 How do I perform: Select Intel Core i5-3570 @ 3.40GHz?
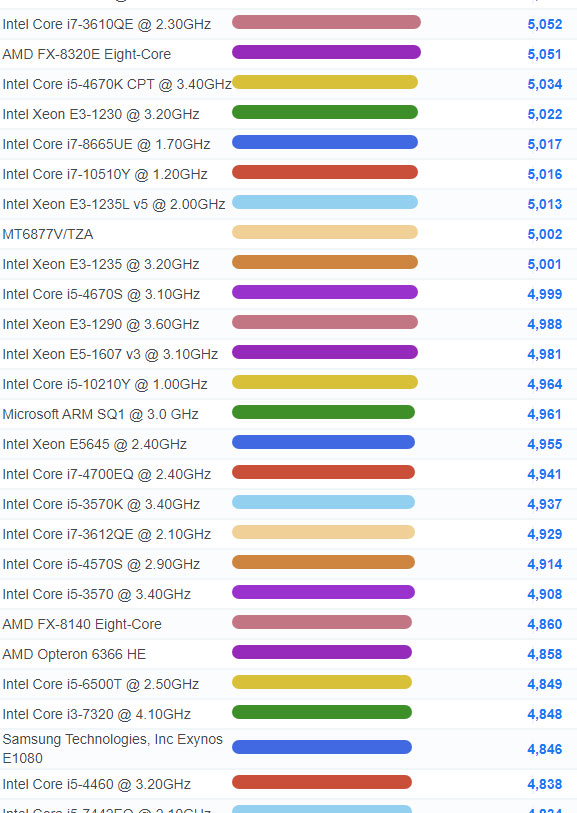point(96,595)
